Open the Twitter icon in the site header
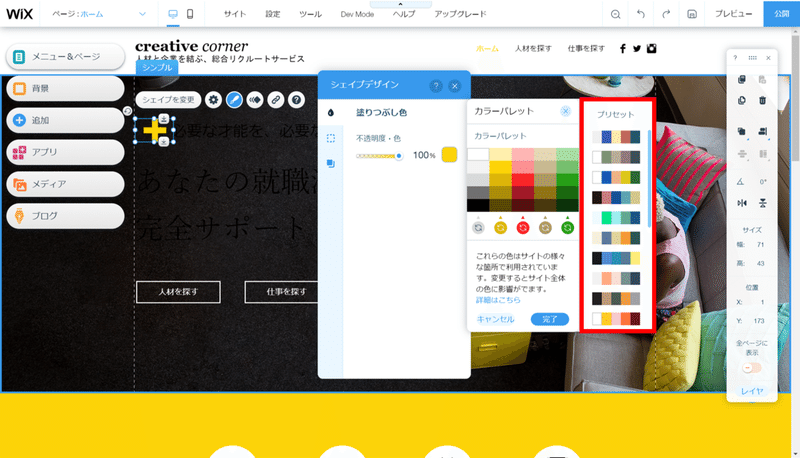Viewport: 800px width, 458px height. pyautogui.click(x=637, y=48)
